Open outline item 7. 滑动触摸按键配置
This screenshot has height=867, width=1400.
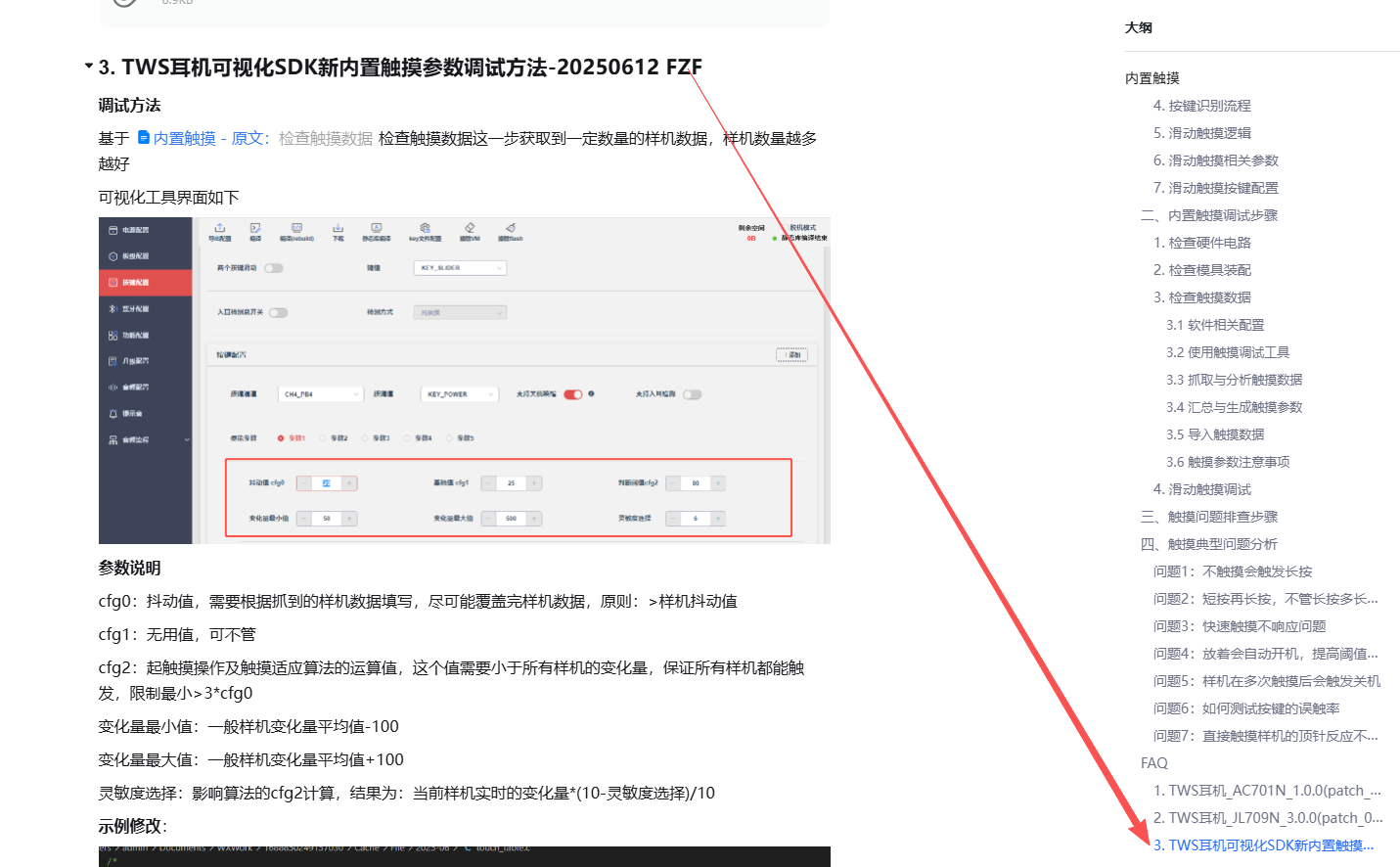[x=1215, y=188]
